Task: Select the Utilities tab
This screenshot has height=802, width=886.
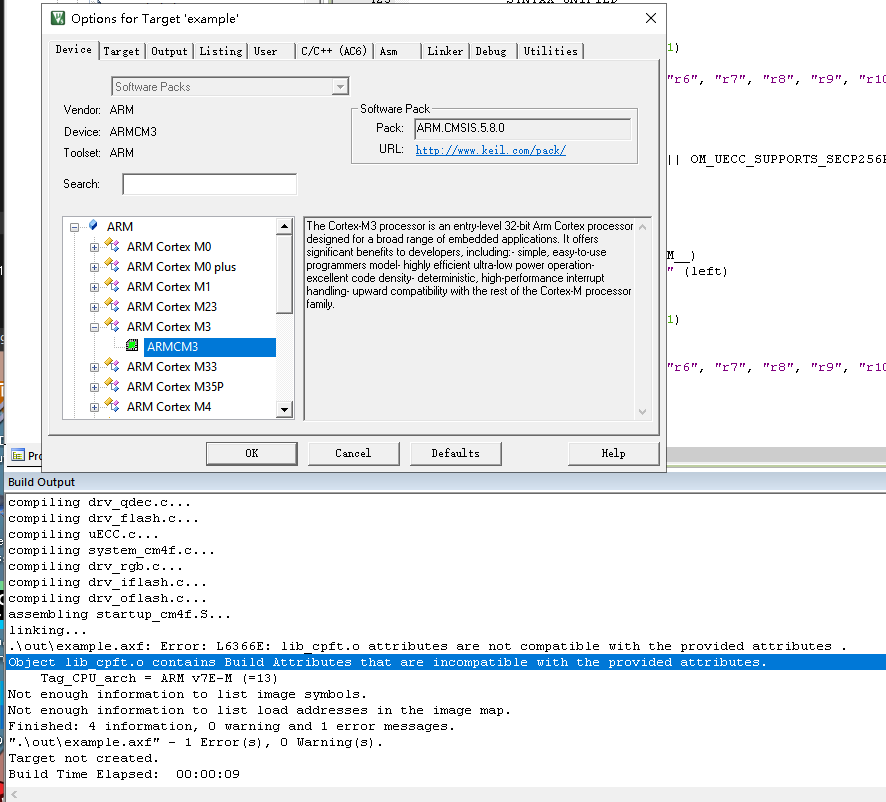Action: (551, 51)
